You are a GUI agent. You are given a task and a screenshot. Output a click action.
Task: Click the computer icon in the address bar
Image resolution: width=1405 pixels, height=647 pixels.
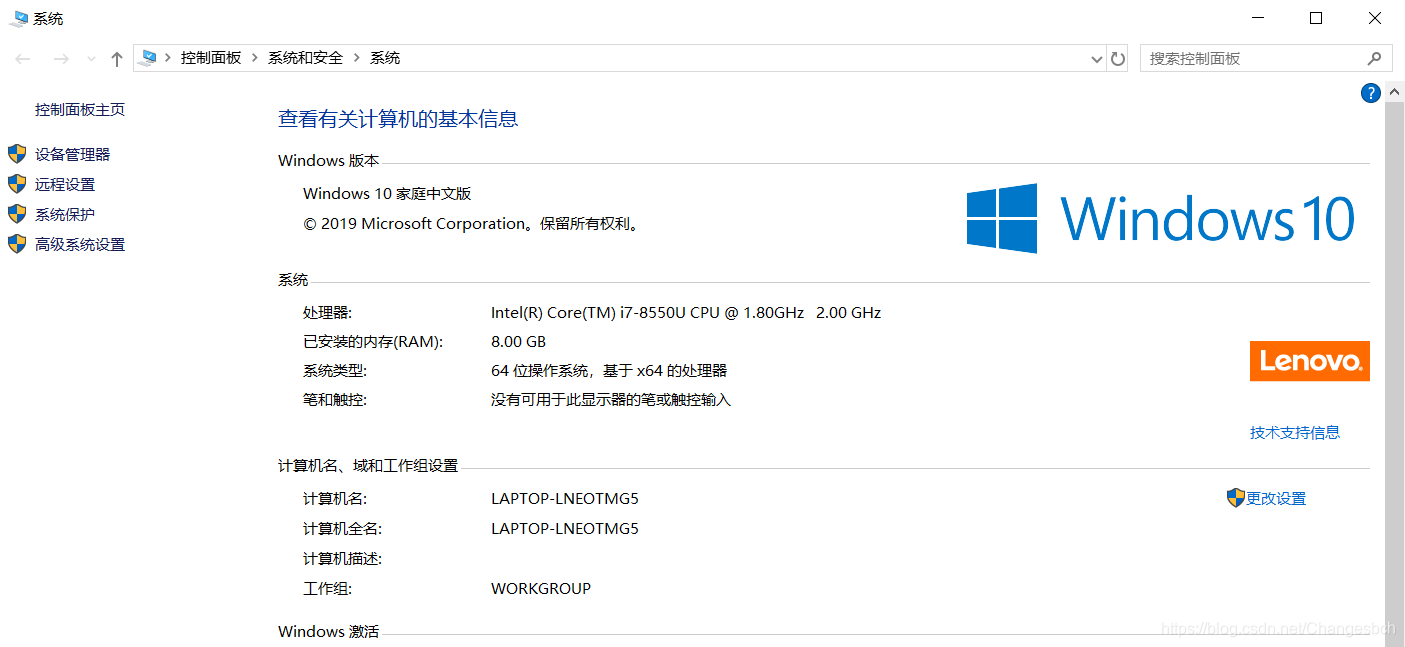coord(149,58)
